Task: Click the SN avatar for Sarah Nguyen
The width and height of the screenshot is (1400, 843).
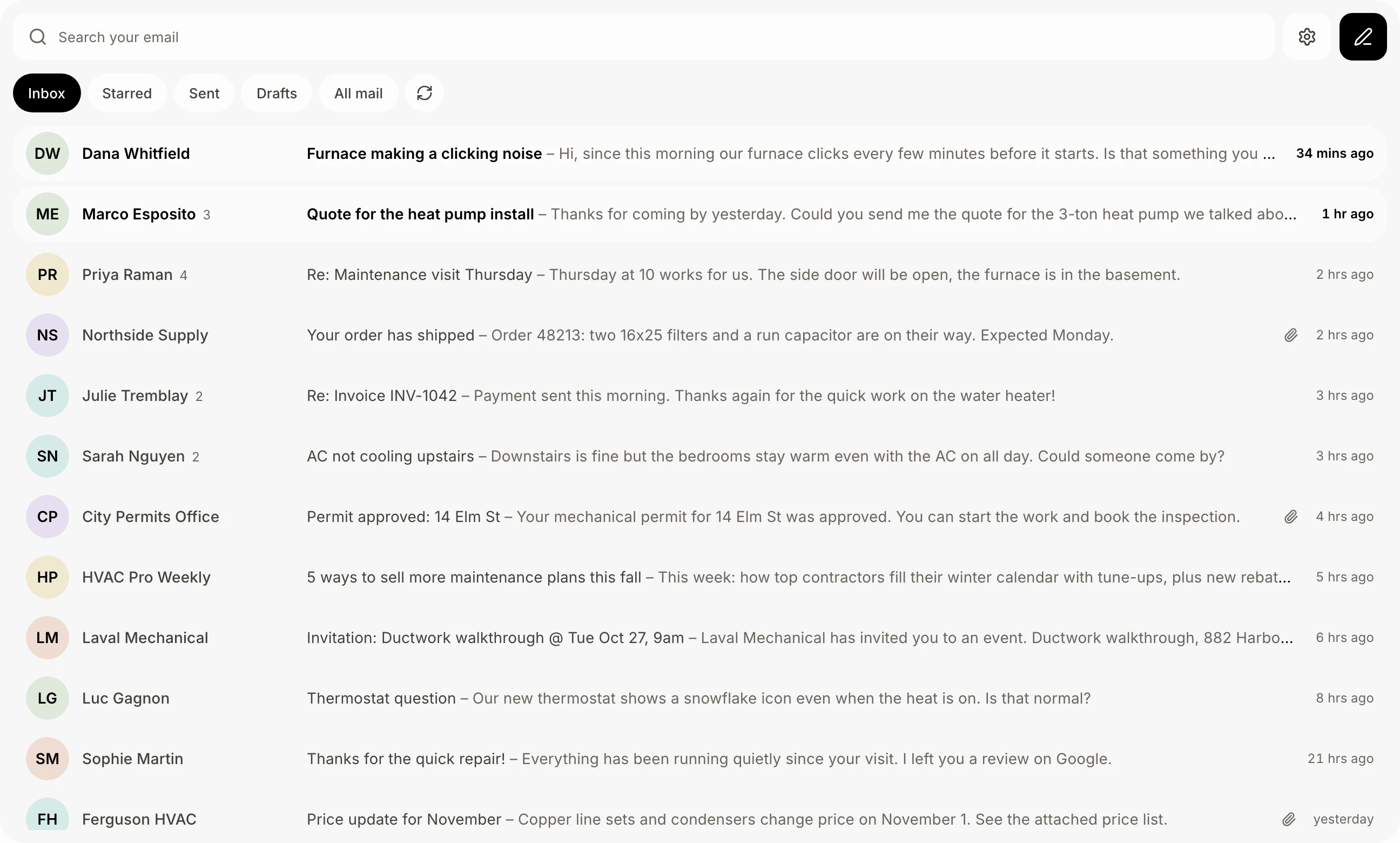Action: pos(47,456)
